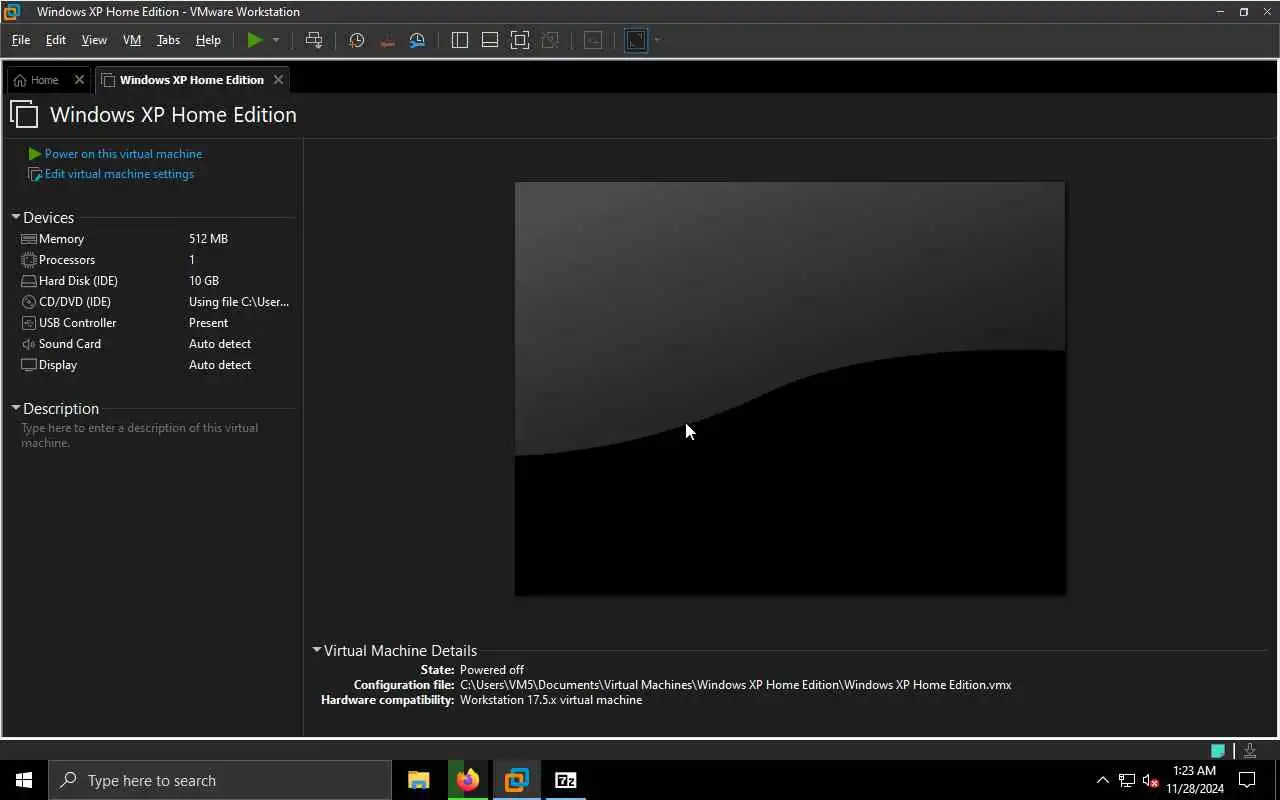Open the VM menu
1280x800 pixels.
pos(132,40)
